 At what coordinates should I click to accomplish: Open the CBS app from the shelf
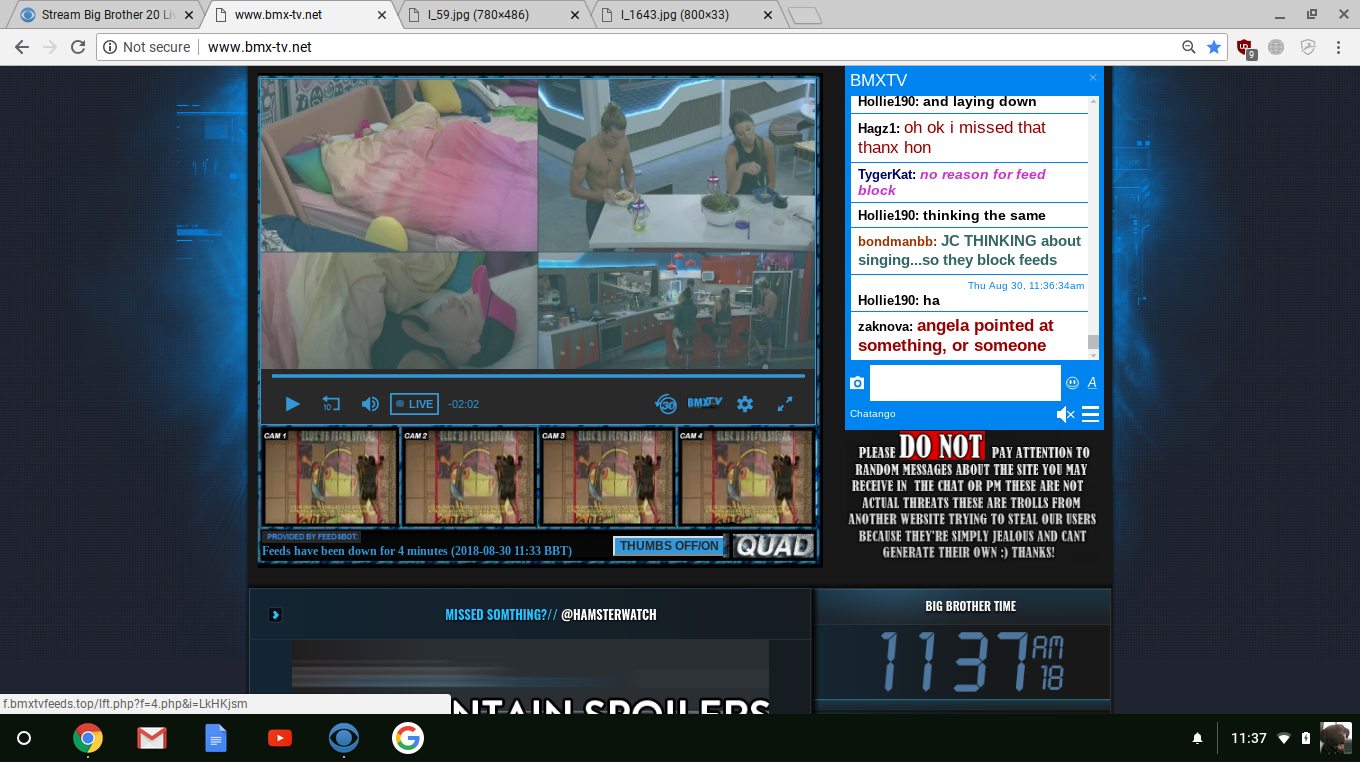tap(344, 738)
